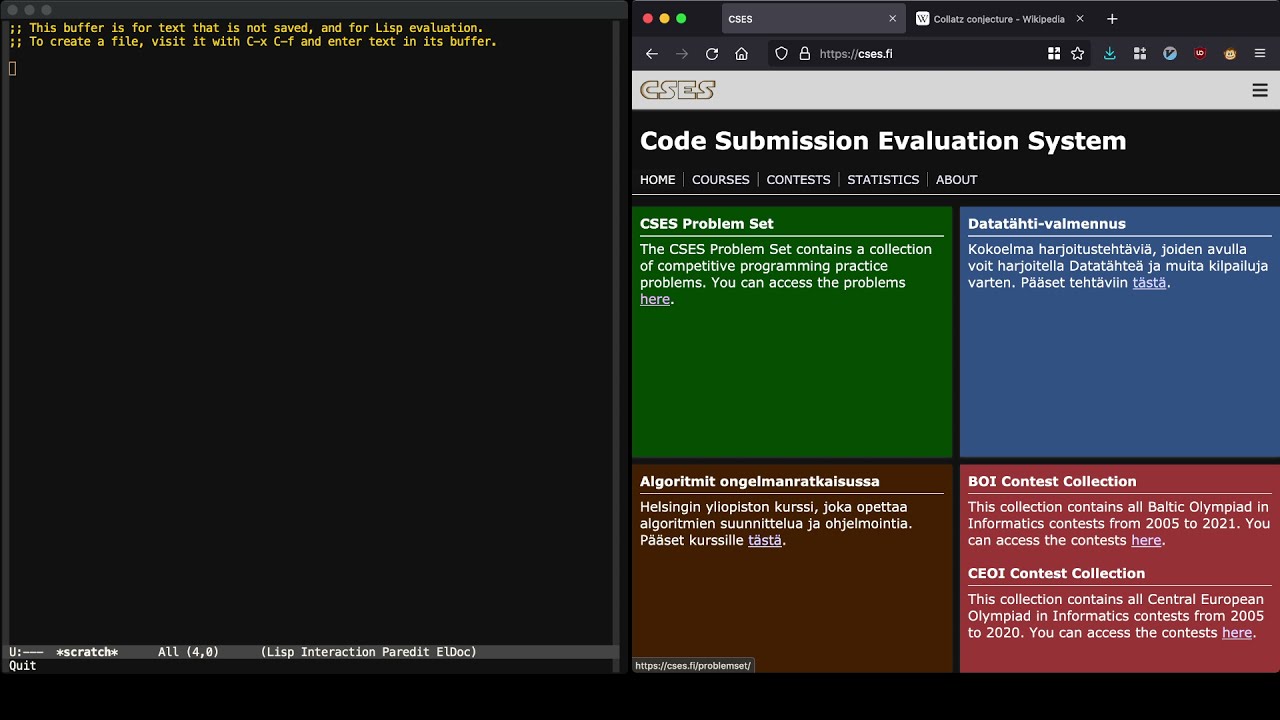Click the grid icon inside the address bar
Screen dimensions: 1280x720
point(1053,54)
